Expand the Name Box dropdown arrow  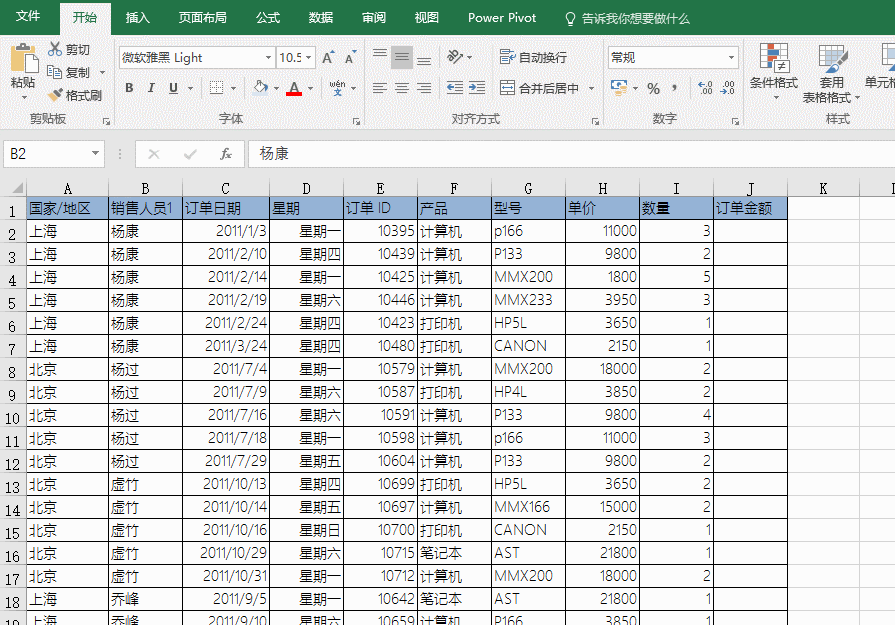click(96, 154)
